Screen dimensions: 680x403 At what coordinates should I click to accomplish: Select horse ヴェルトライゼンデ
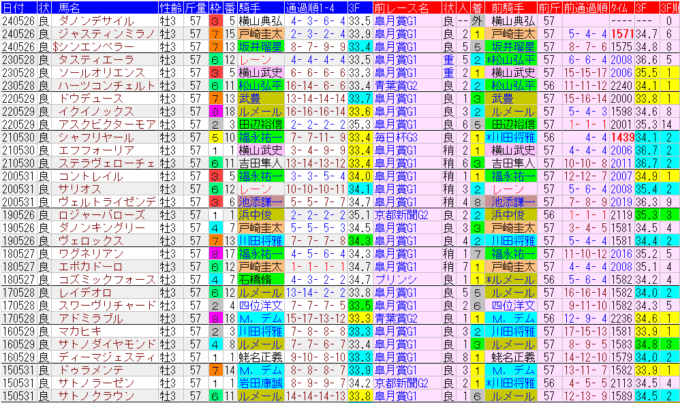tap(106, 202)
